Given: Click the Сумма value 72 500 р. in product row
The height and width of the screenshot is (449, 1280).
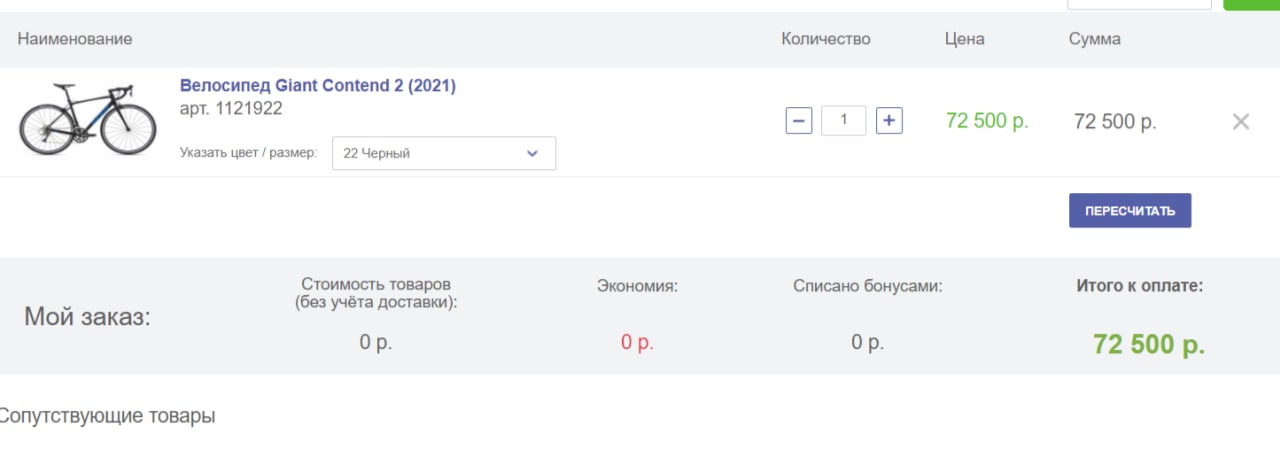Looking at the screenshot, I should [x=1115, y=122].
